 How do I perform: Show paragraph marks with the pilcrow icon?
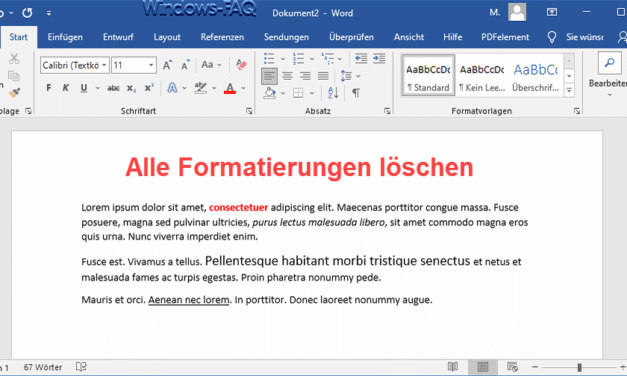tap(355, 93)
